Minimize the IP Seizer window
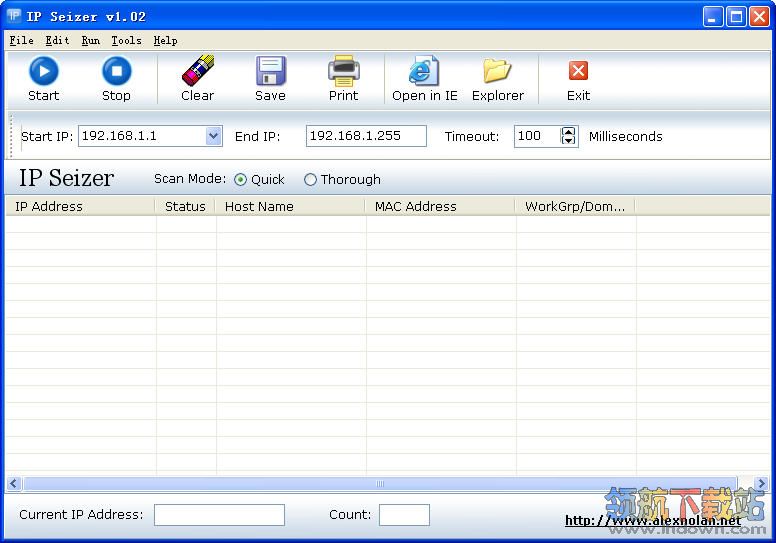This screenshot has width=776, height=543. coord(712,17)
